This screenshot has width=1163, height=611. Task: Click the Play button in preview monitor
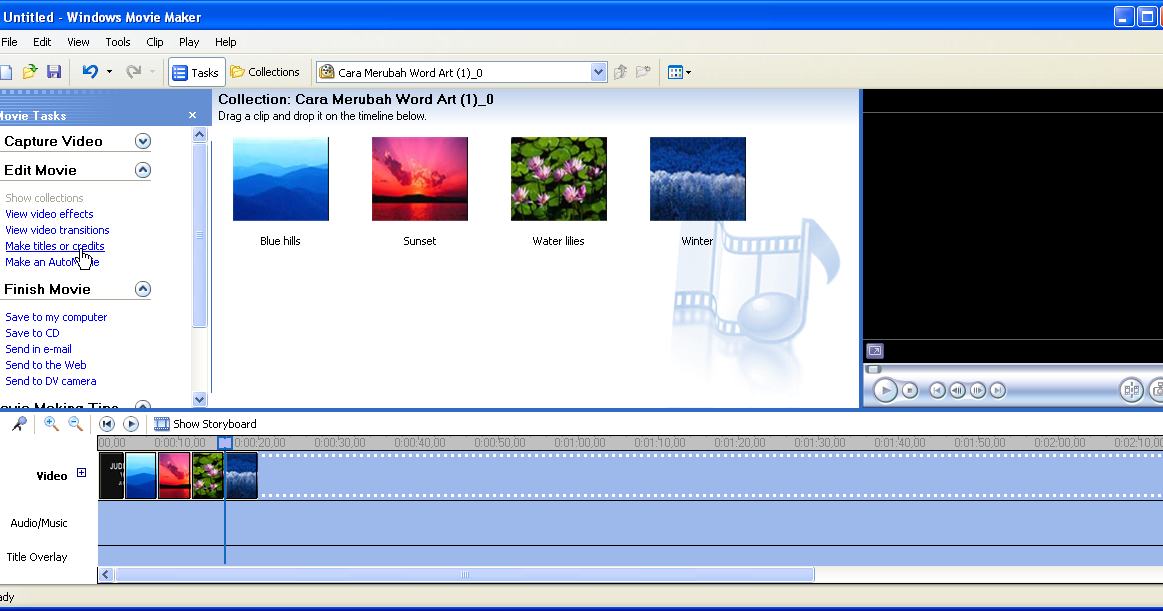click(x=885, y=390)
